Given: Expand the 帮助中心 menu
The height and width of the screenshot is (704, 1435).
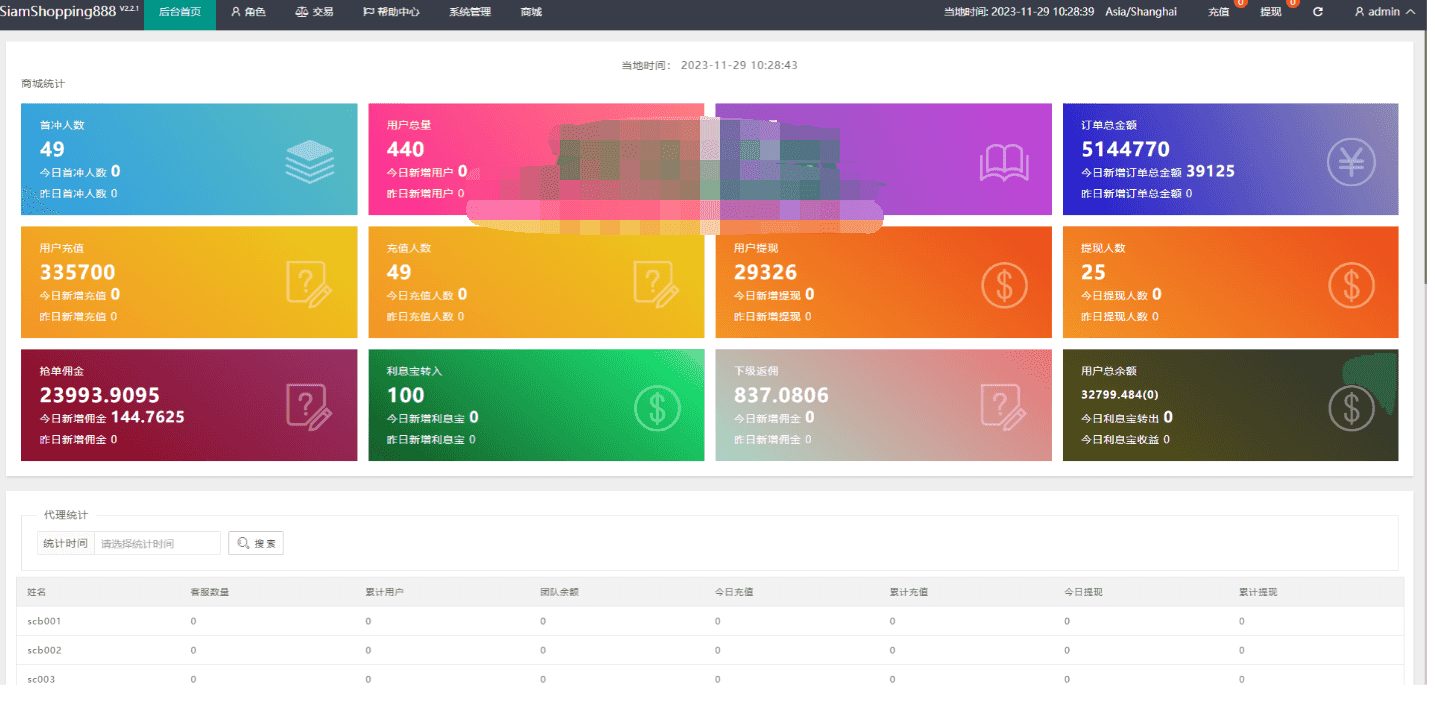Looking at the screenshot, I should [x=391, y=12].
